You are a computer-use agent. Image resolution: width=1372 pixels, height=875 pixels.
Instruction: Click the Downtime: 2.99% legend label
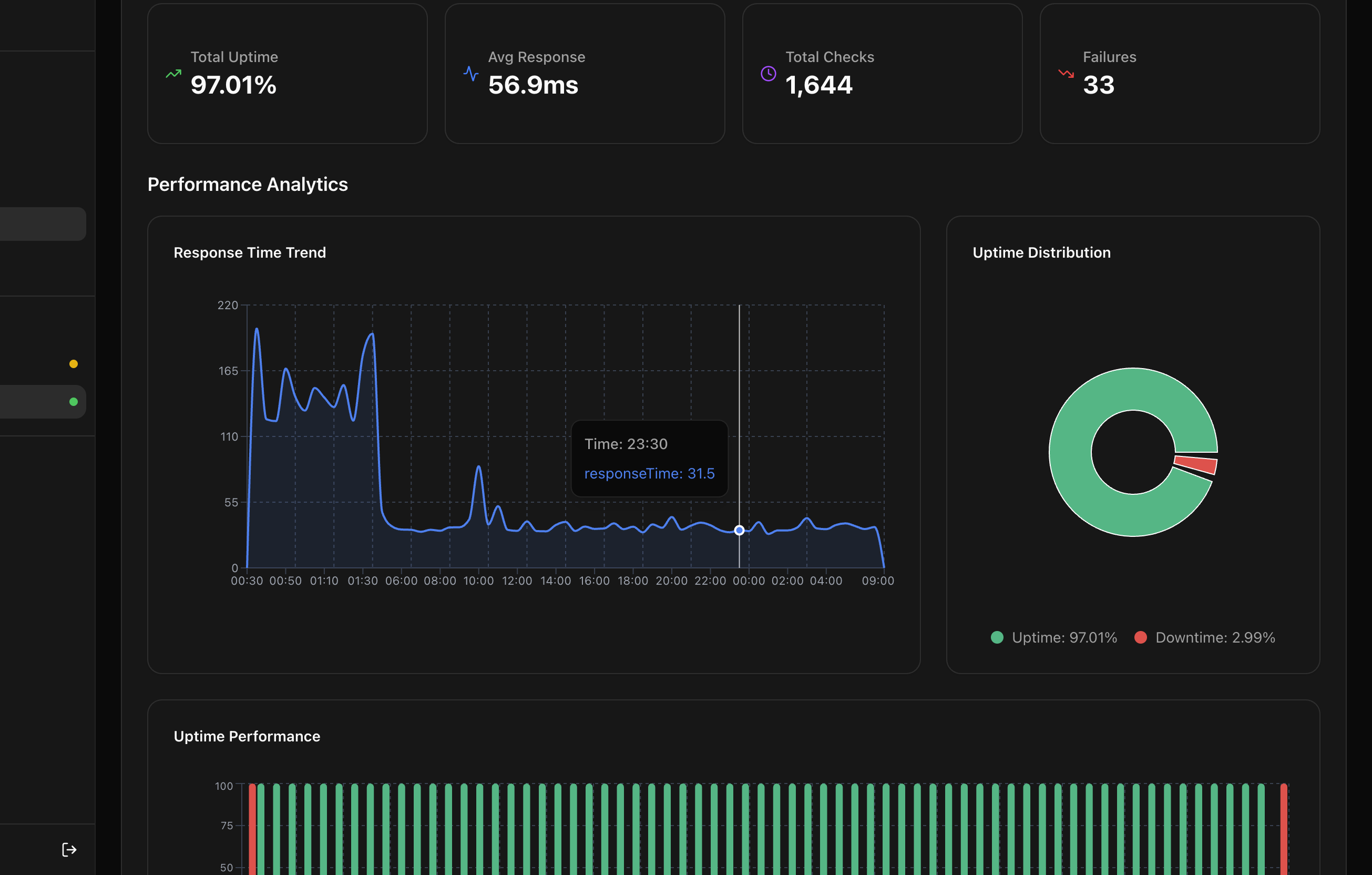pos(1215,637)
